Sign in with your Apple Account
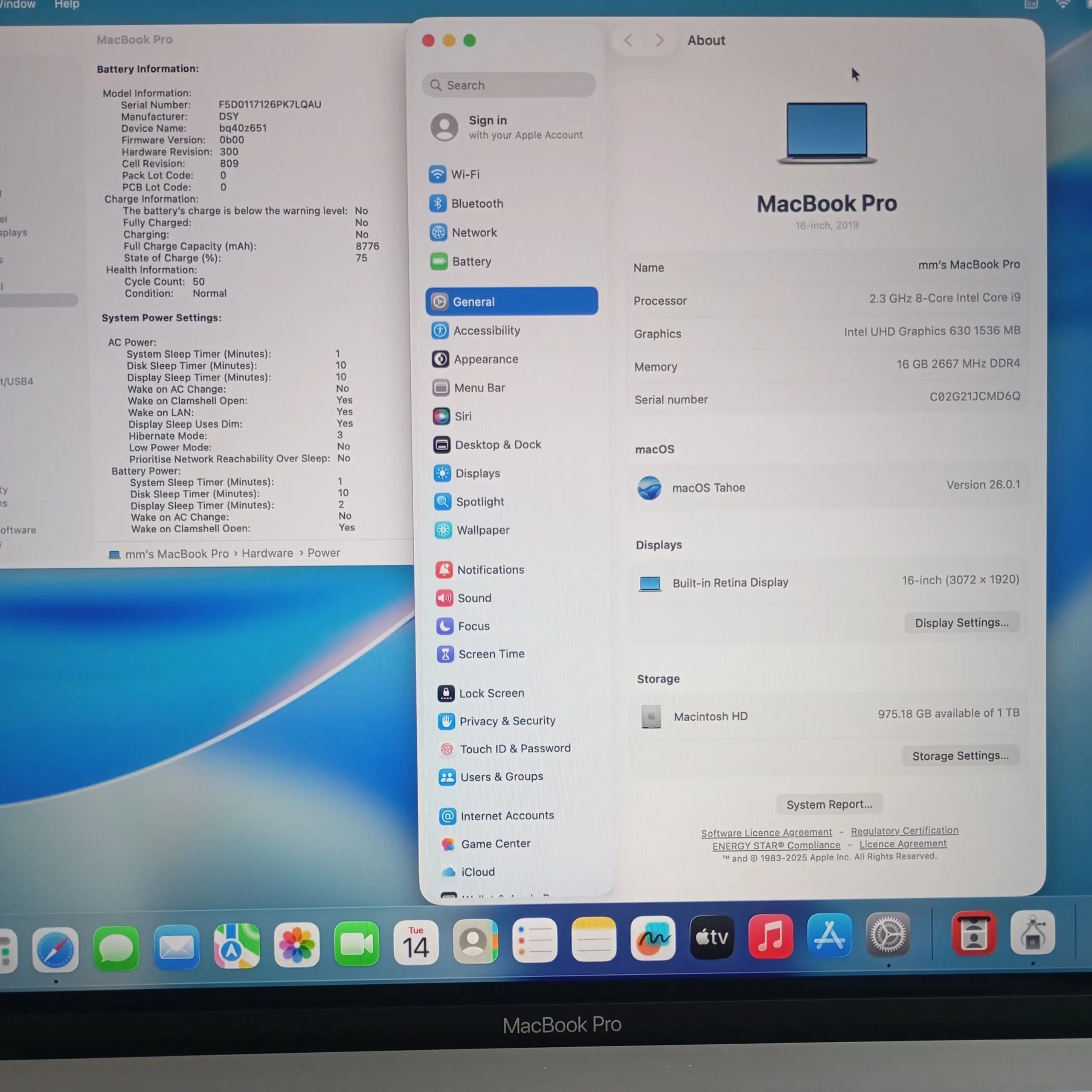Screen dimensions: 1092x1092 click(x=507, y=127)
